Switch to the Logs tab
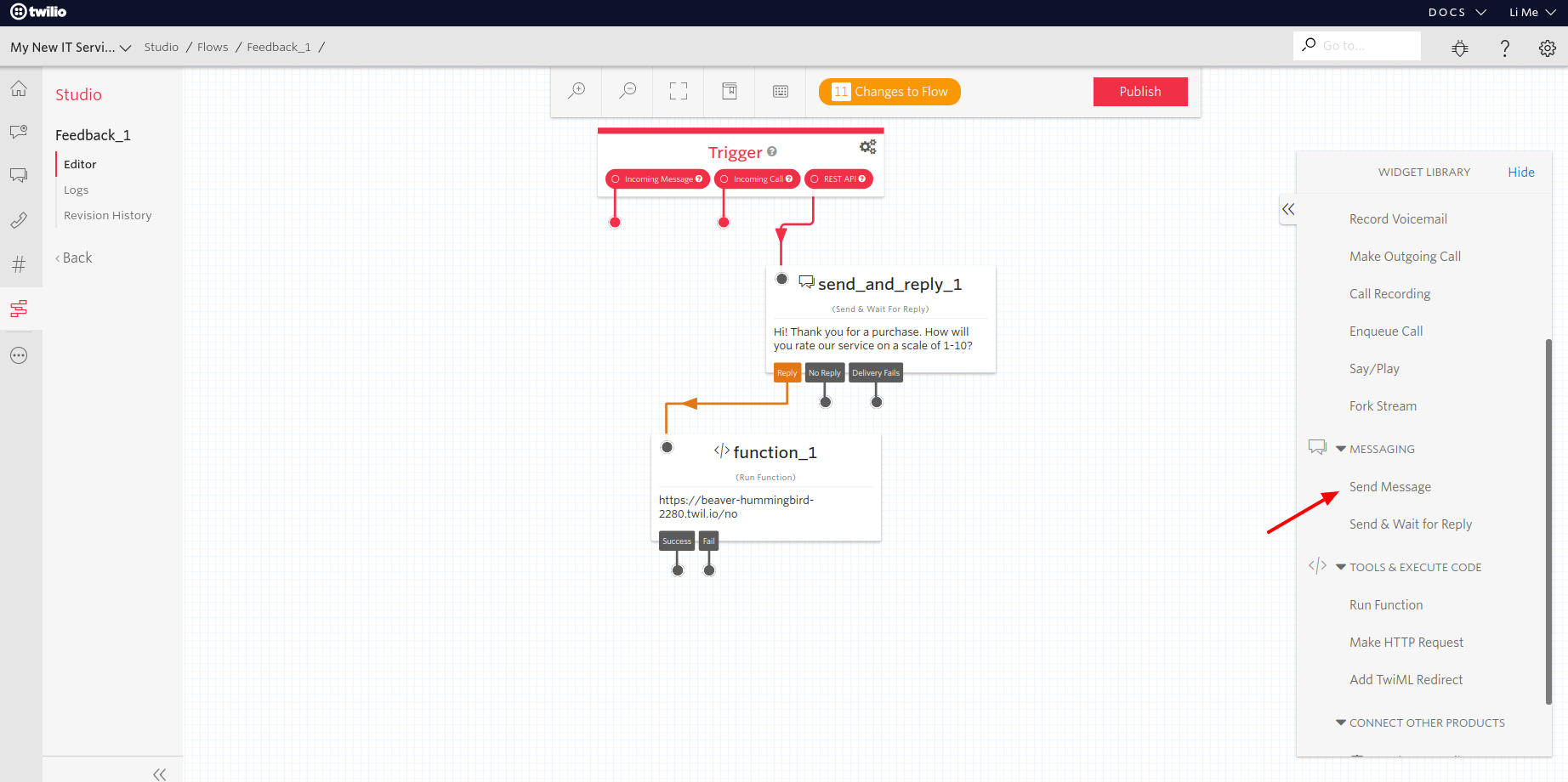The height and width of the screenshot is (782, 1568). click(x=76, y=189)
